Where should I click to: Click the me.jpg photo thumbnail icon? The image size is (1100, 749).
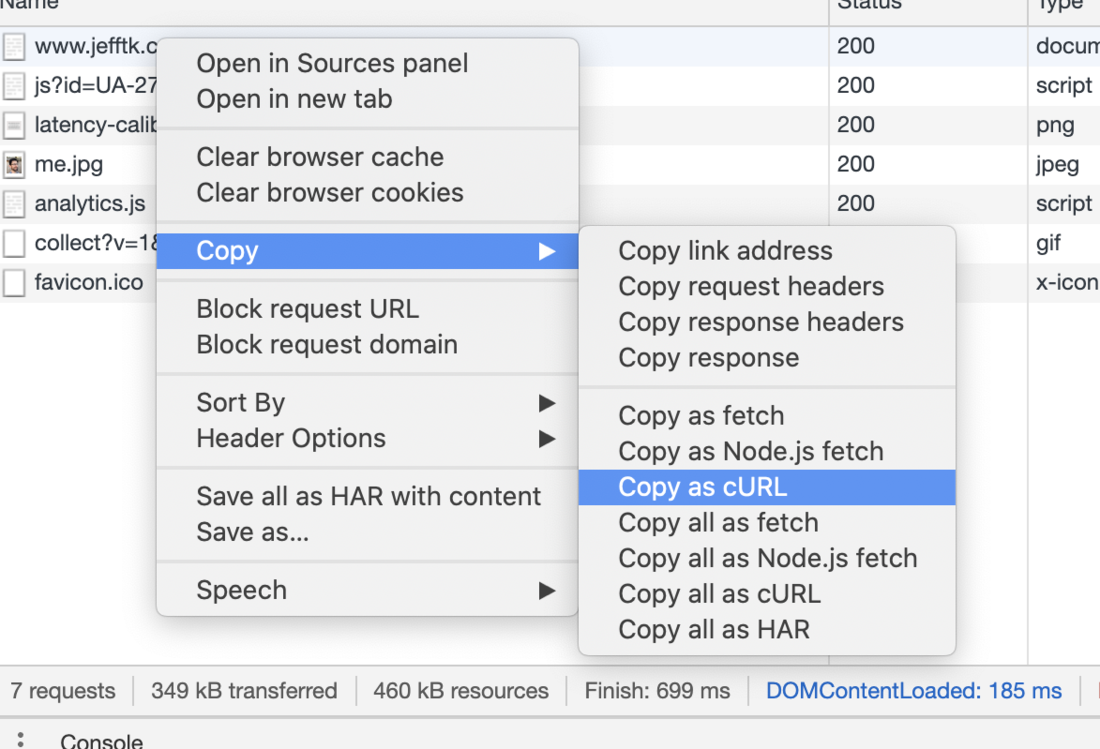pyautogui.click(x=14, y=164)
